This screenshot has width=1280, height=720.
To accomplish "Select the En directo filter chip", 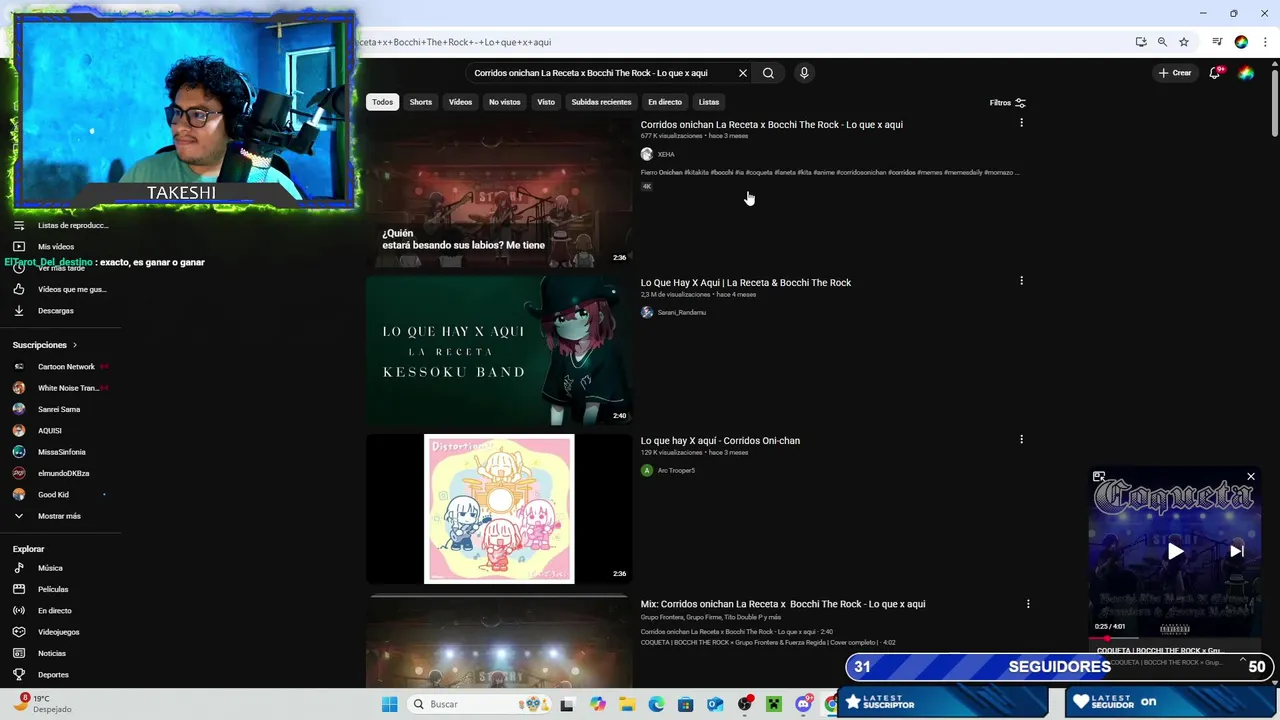I will [x=665, y=102].
